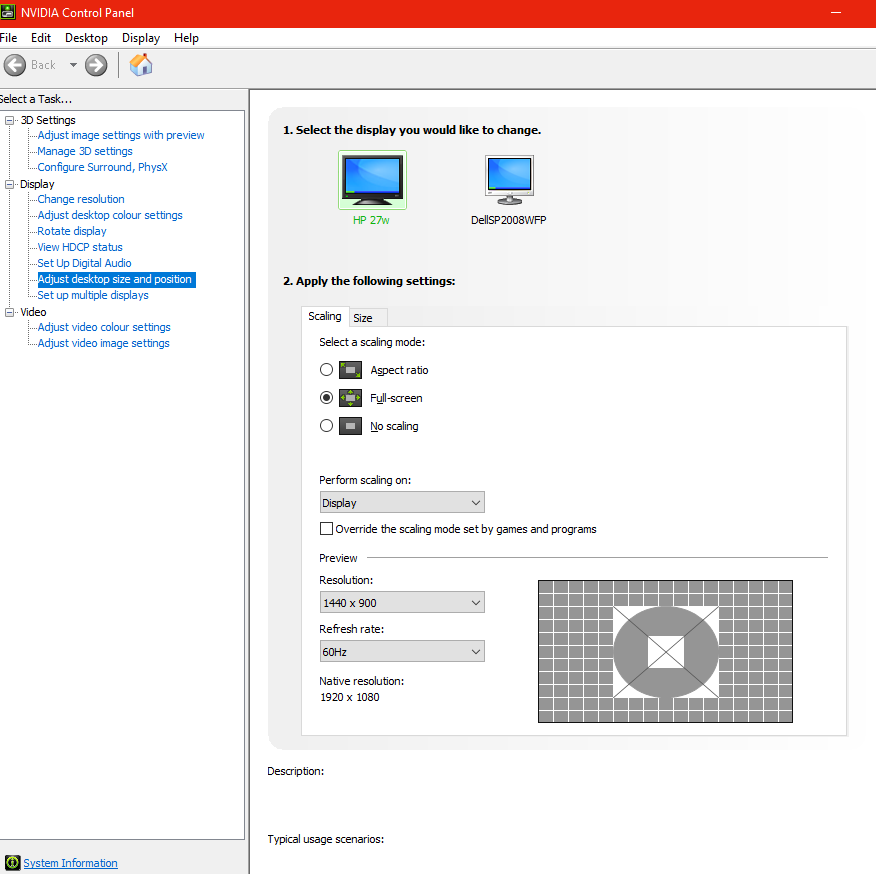Screen dimensions: 876x874
Task: Open the Help menu
Action: [x=187, y=38]
